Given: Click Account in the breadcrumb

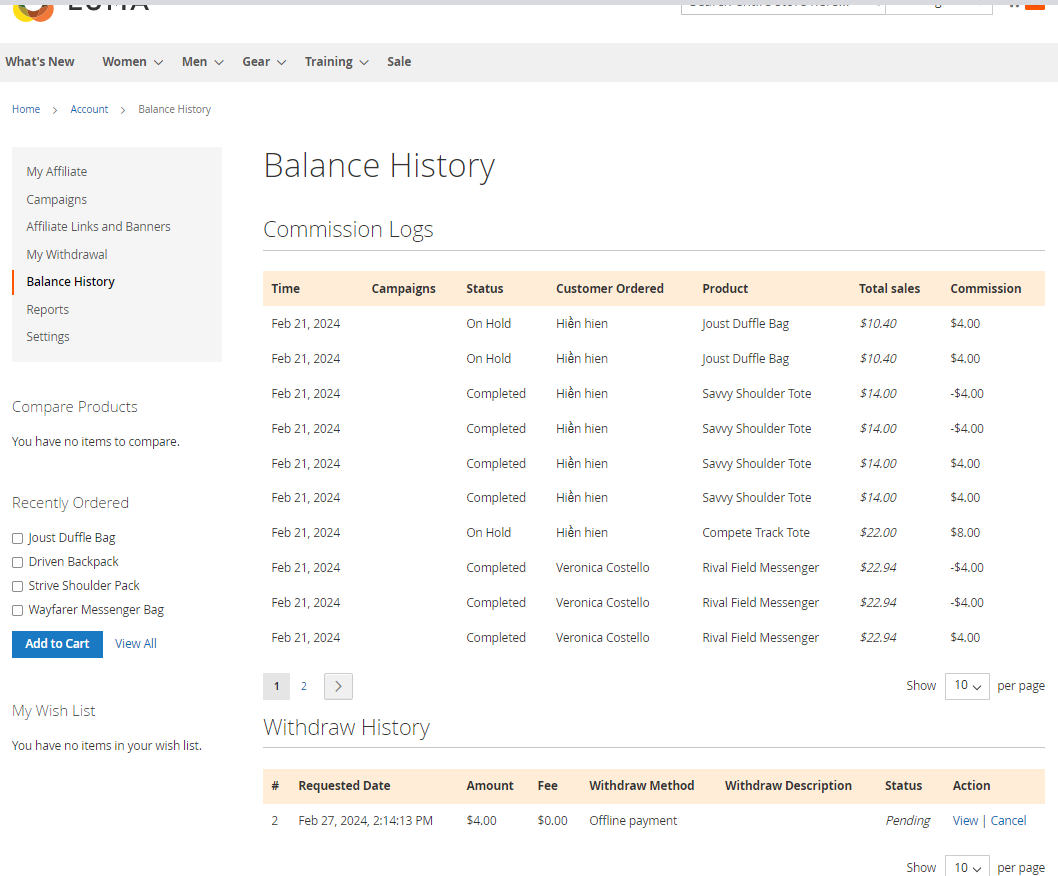Looking at the screenshot, I should (x=89, y=110).
